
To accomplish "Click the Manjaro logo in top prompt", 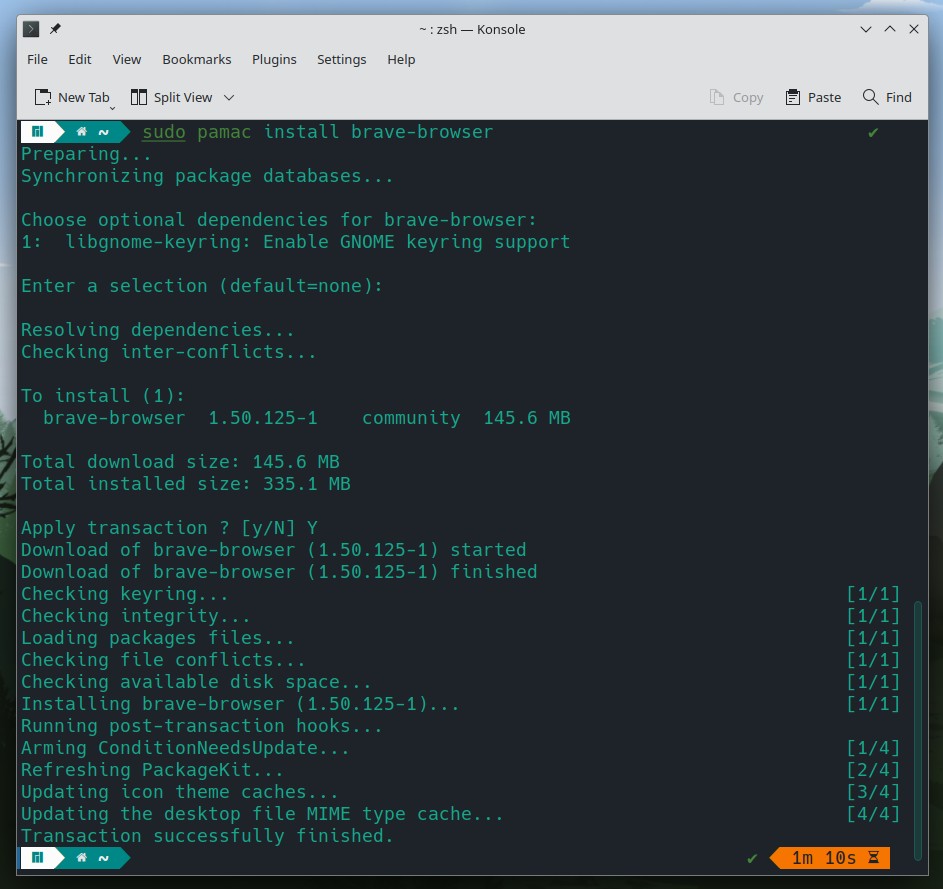I will [x=37, y=132].
